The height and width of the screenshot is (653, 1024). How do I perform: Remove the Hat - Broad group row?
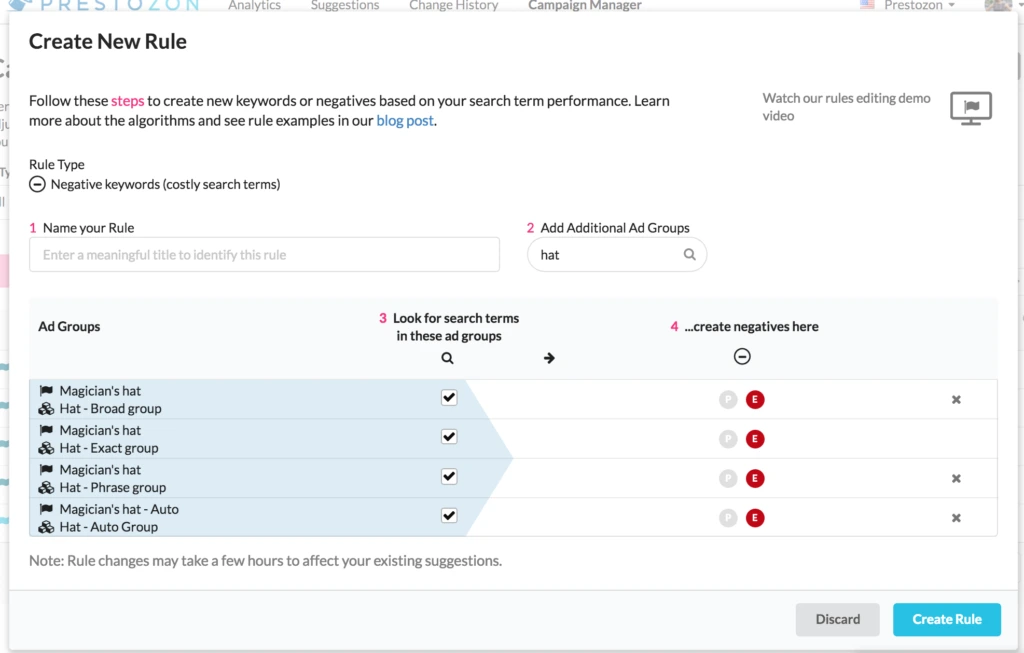(x=956, y=400)
